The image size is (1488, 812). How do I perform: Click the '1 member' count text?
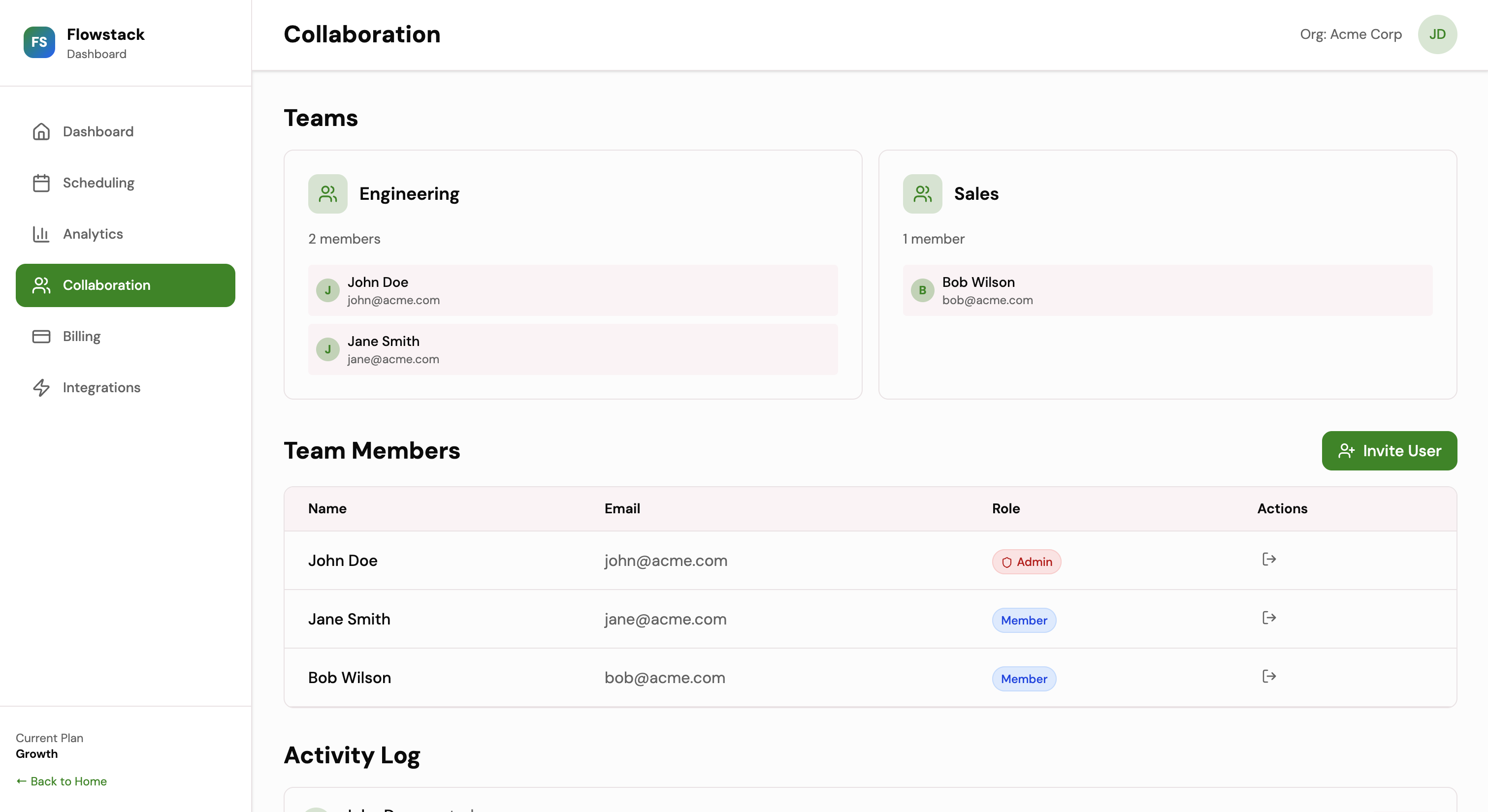coord(934,239)
